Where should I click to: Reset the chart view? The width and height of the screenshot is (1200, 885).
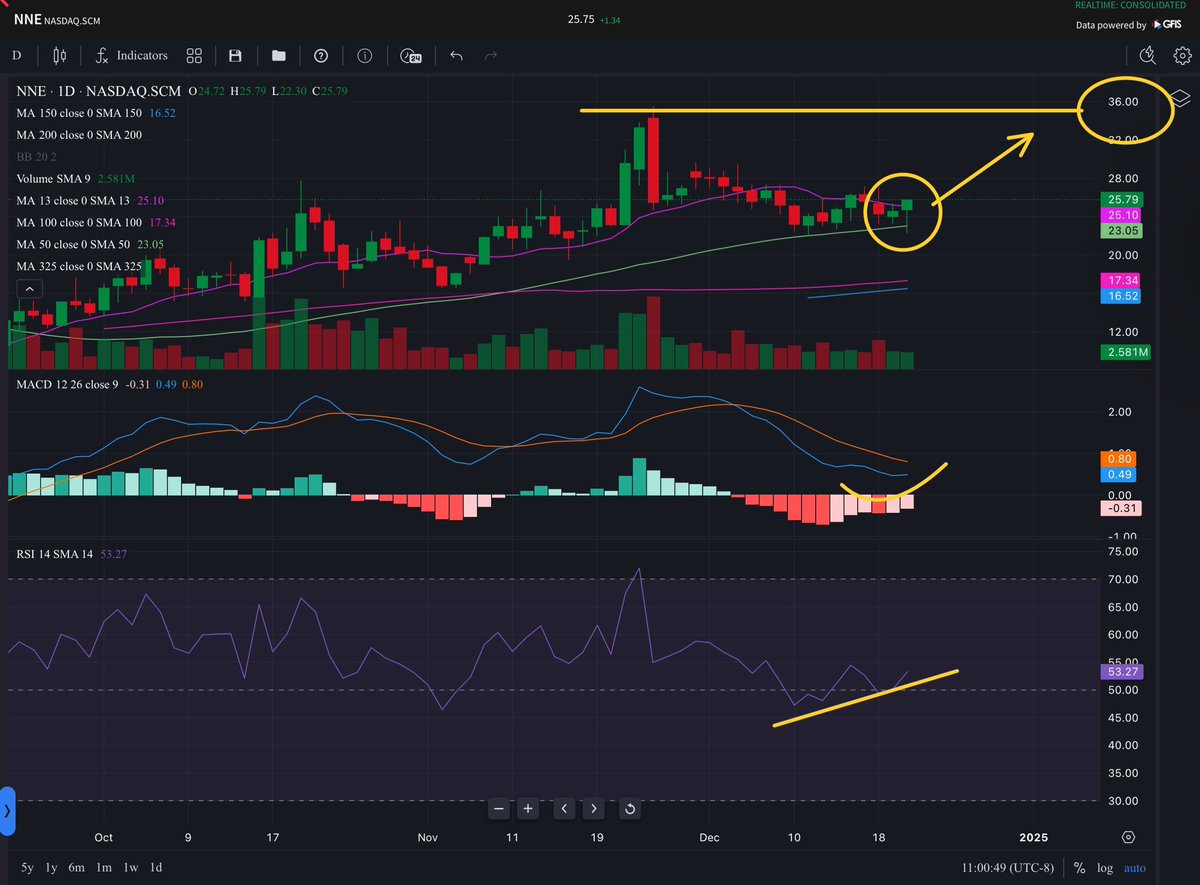coord(630,808)
